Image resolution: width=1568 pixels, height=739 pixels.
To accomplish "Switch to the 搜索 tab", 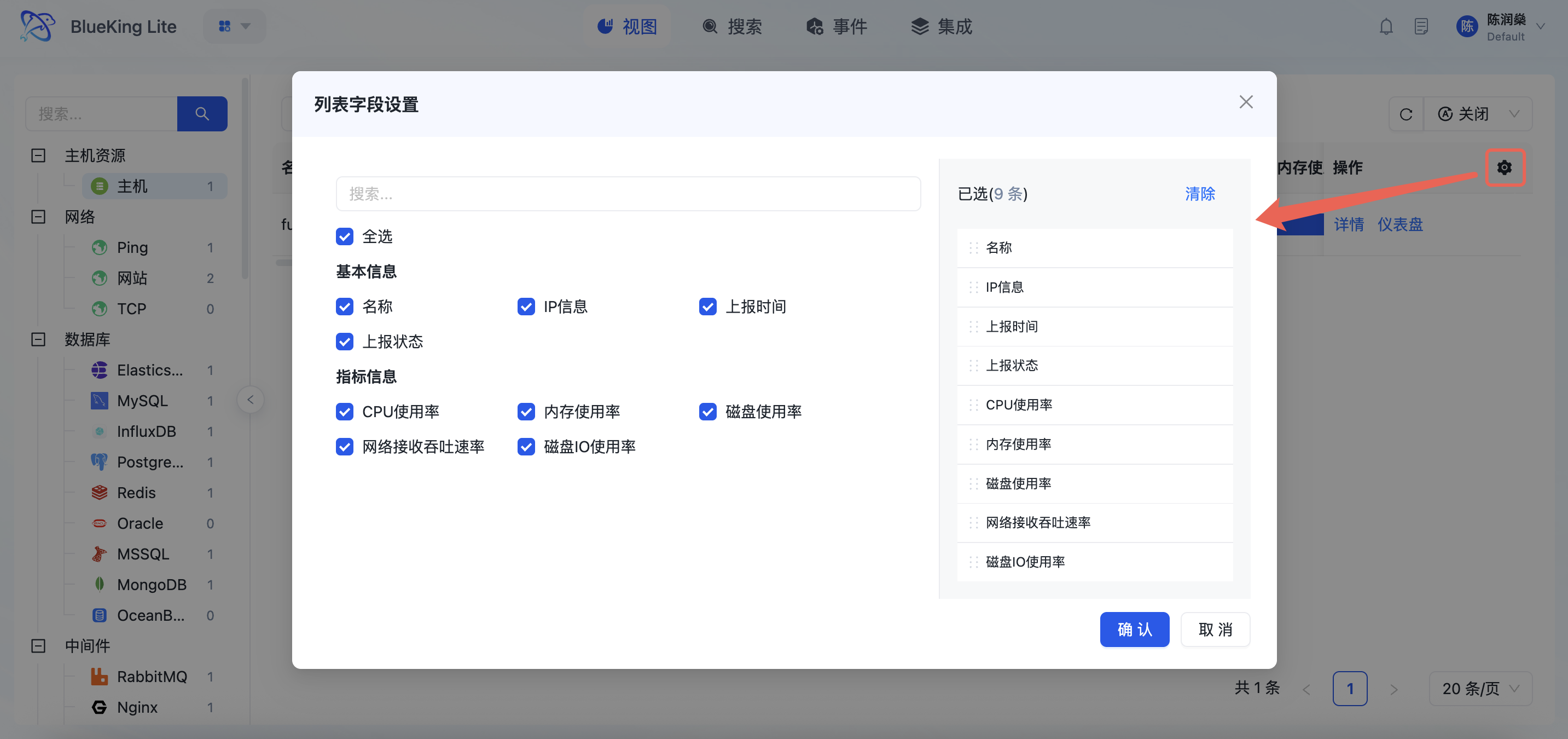I will click(732, 26).
